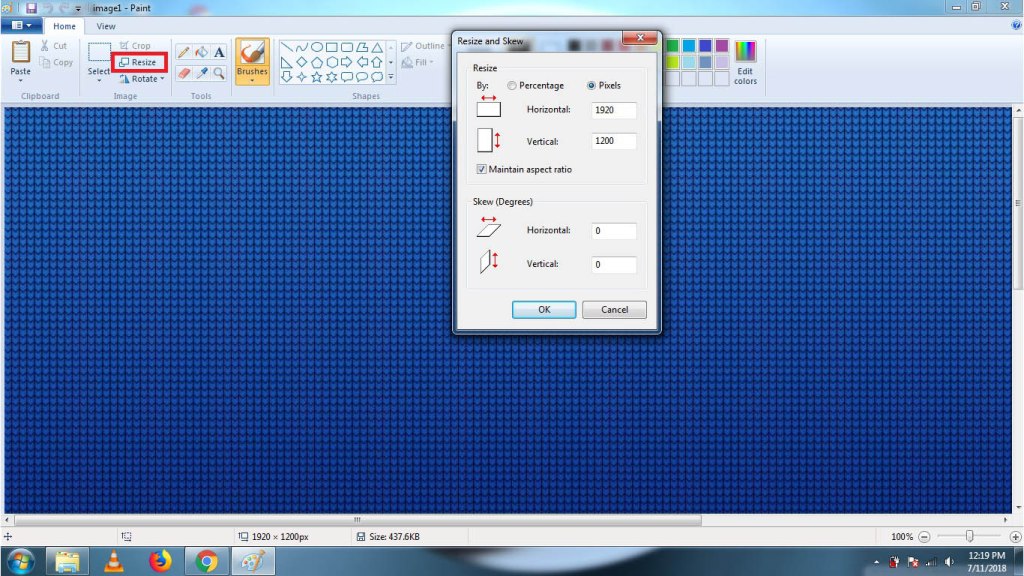Open File Explorer from taskbar
Screen dimensions: 1024x576
click(x=67, y=562)
